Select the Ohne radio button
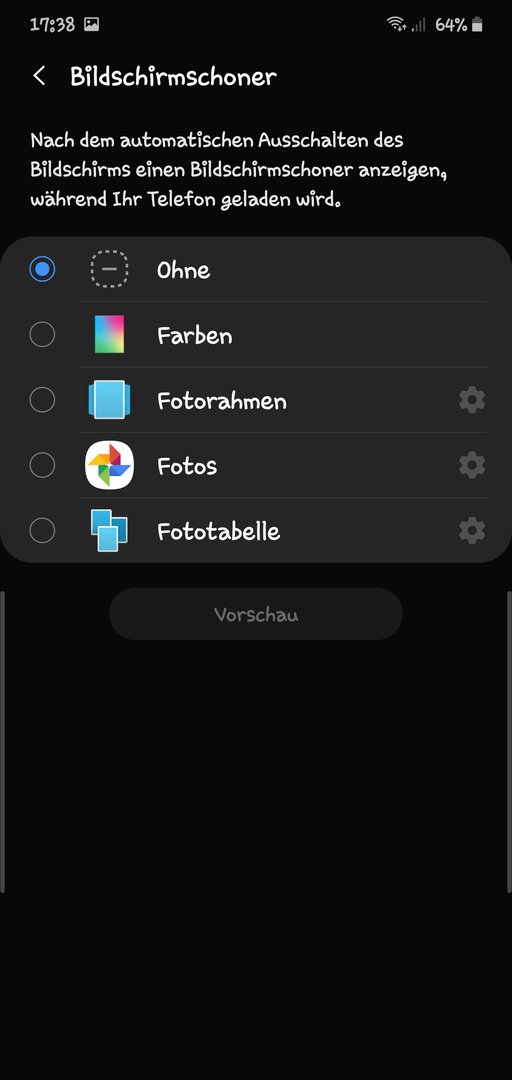Screen dimensions: 512x1080 point(42,269)
